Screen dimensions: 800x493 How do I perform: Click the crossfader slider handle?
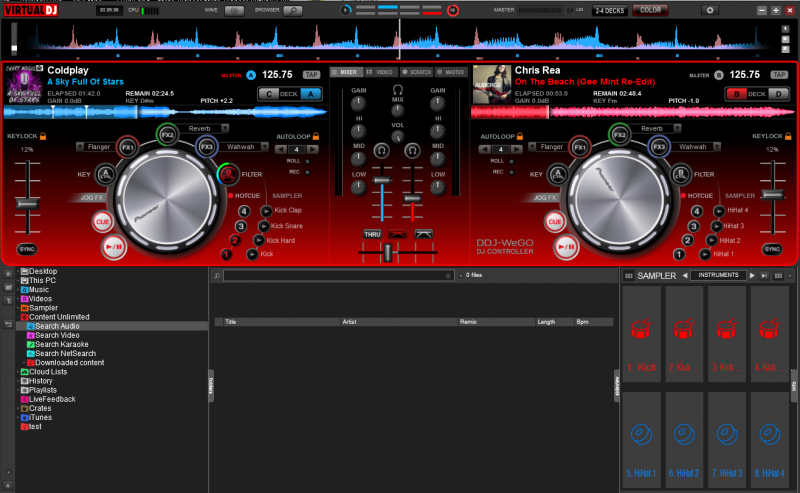click(388, 253)
